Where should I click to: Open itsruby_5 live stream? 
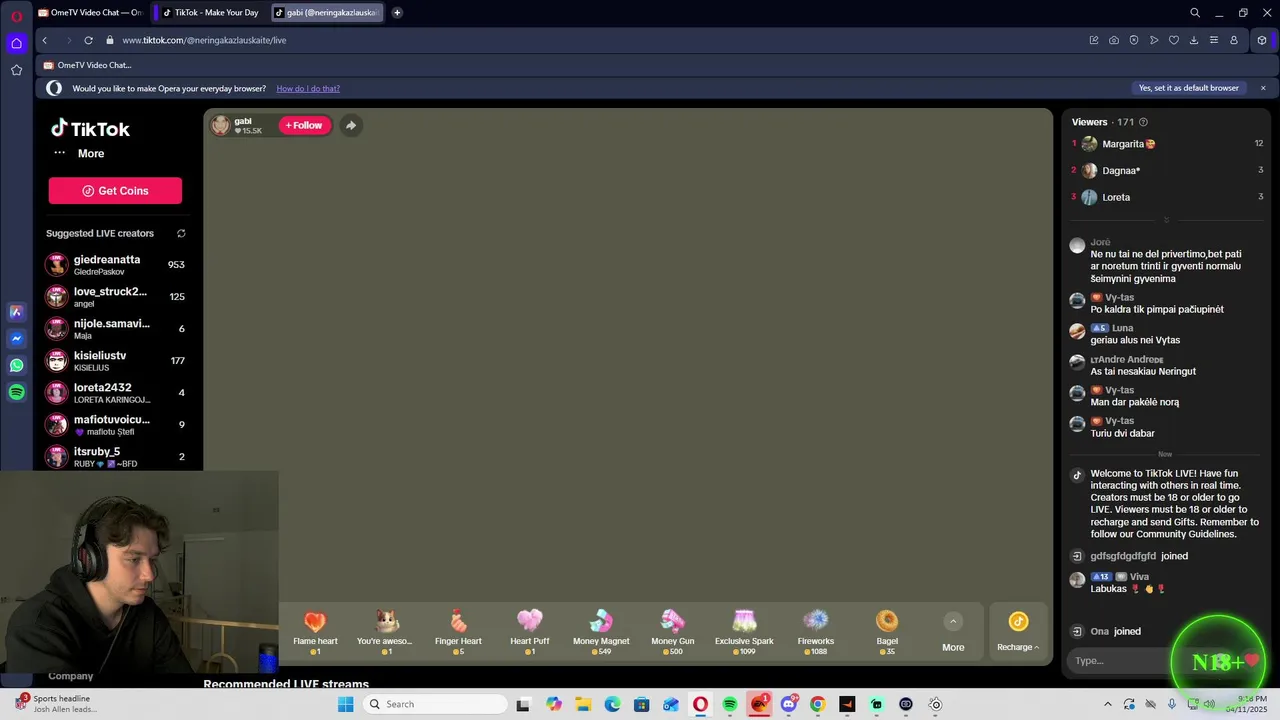tap(116, 456)
